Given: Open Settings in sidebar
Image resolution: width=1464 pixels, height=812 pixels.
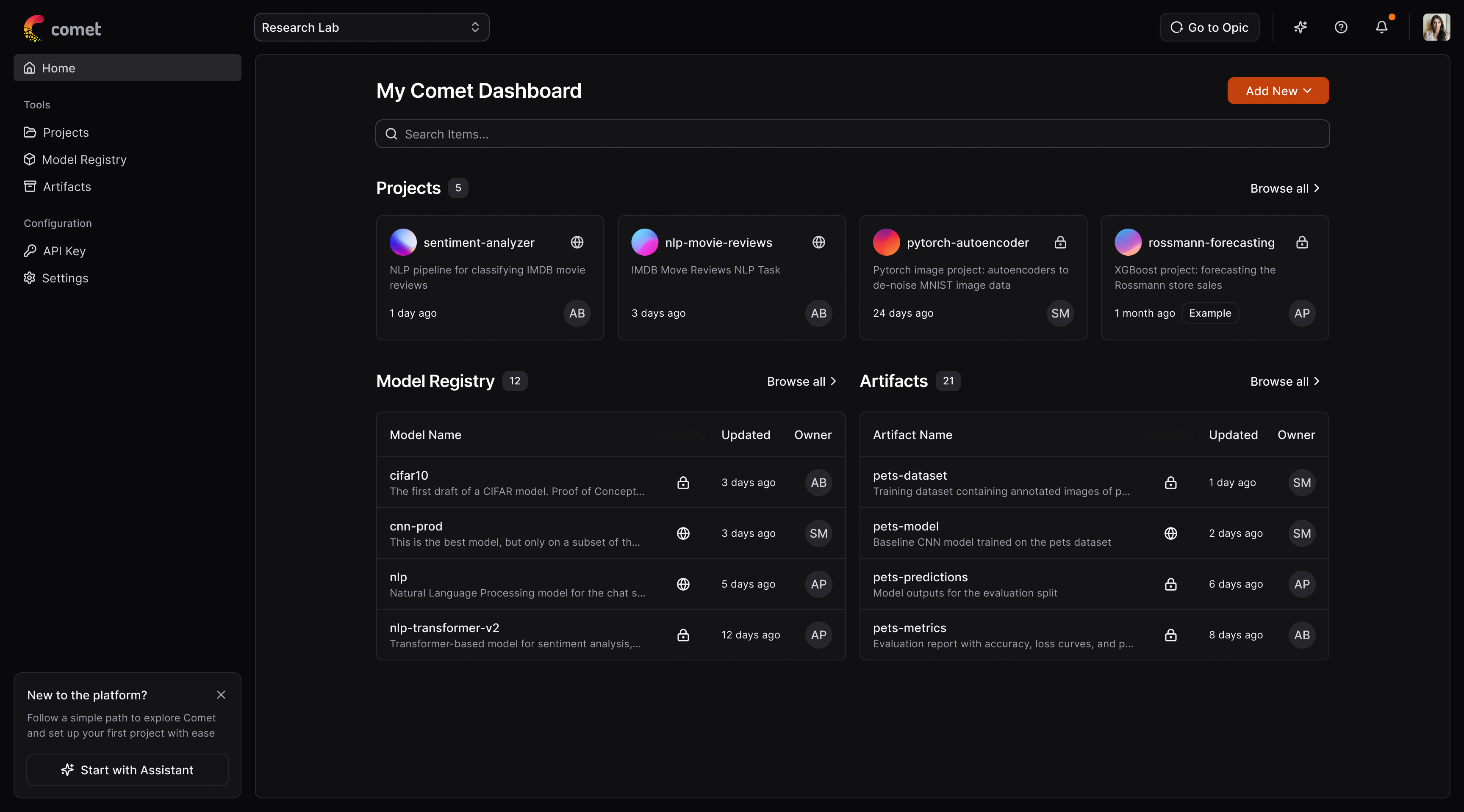Looking at the screenshot, I should pyautogui.click(x=55, y=278).
